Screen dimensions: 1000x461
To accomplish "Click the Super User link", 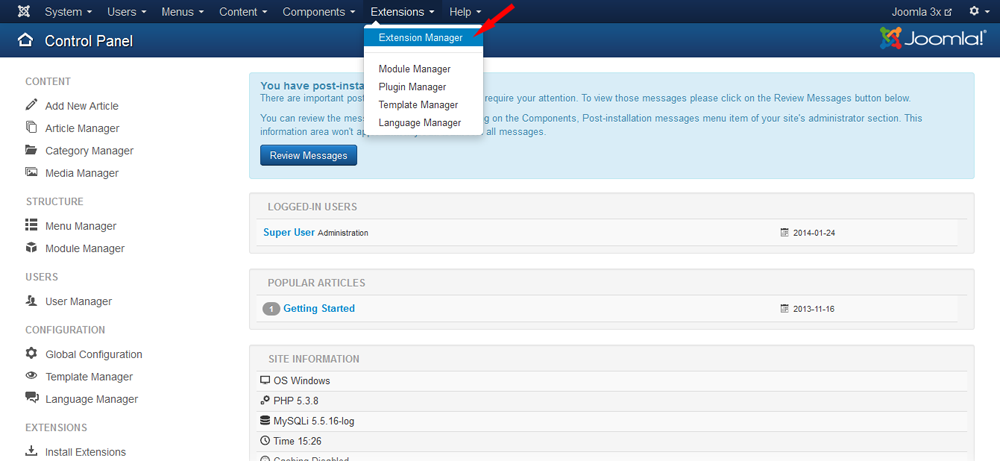I will (x=289, y=233).
